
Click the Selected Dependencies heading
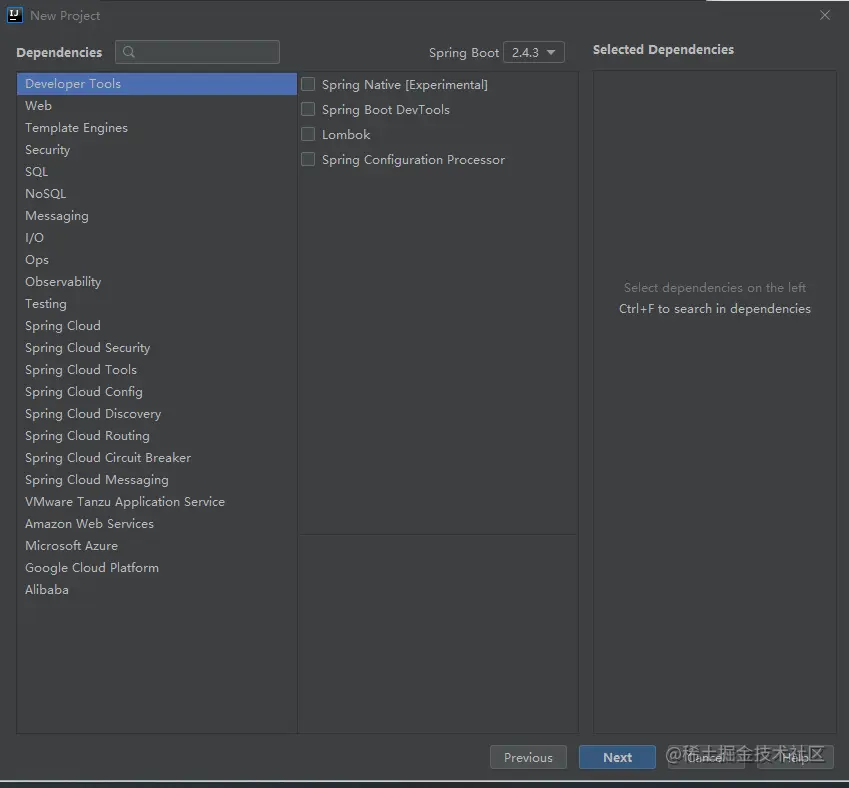[x=663, y=49]
